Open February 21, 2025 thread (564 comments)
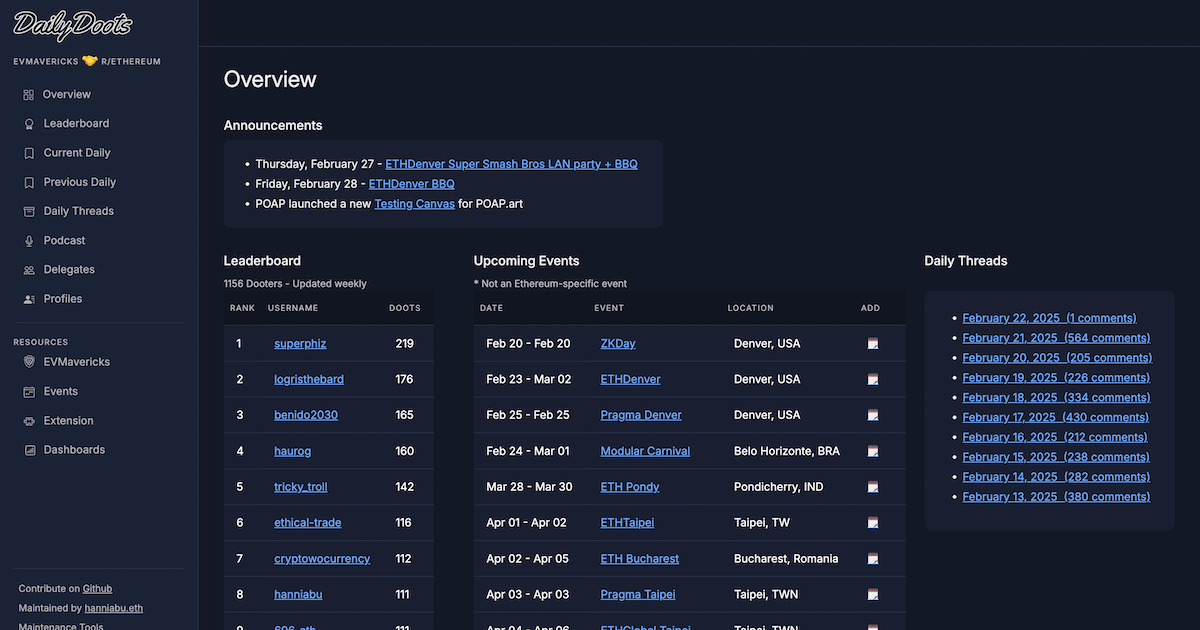Image resolution: width=1200 pixels, height=630 pixels. (1056, 338)
